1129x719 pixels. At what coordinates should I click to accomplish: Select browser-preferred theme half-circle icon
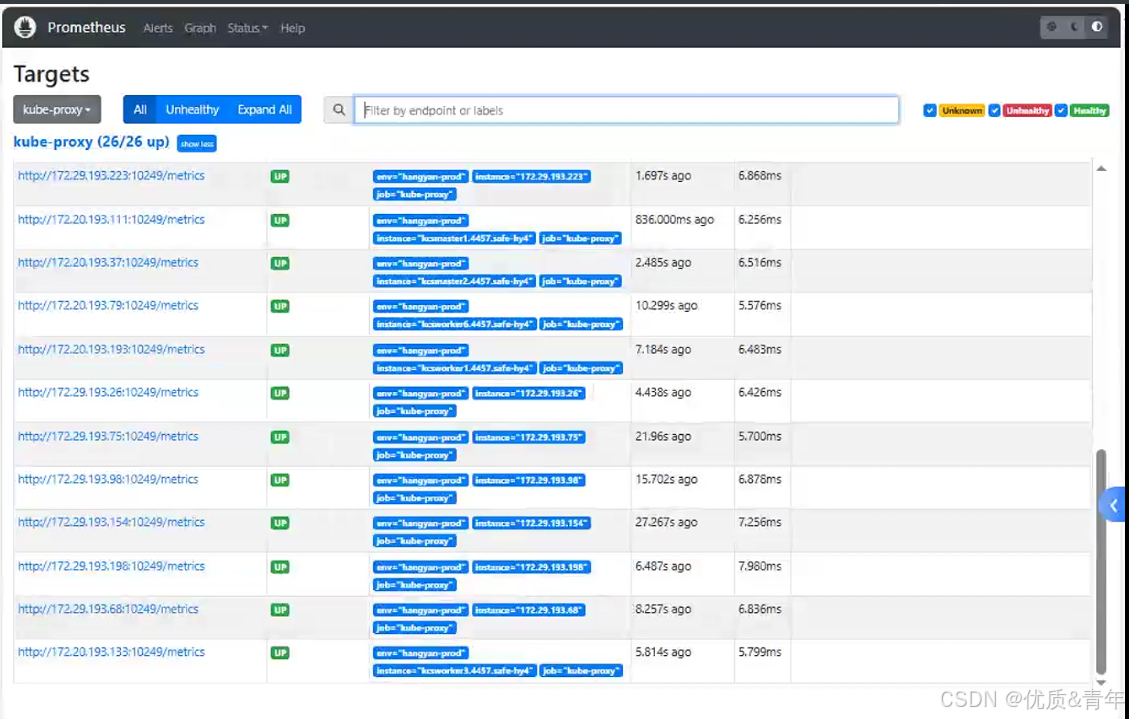pos(1097,27)
